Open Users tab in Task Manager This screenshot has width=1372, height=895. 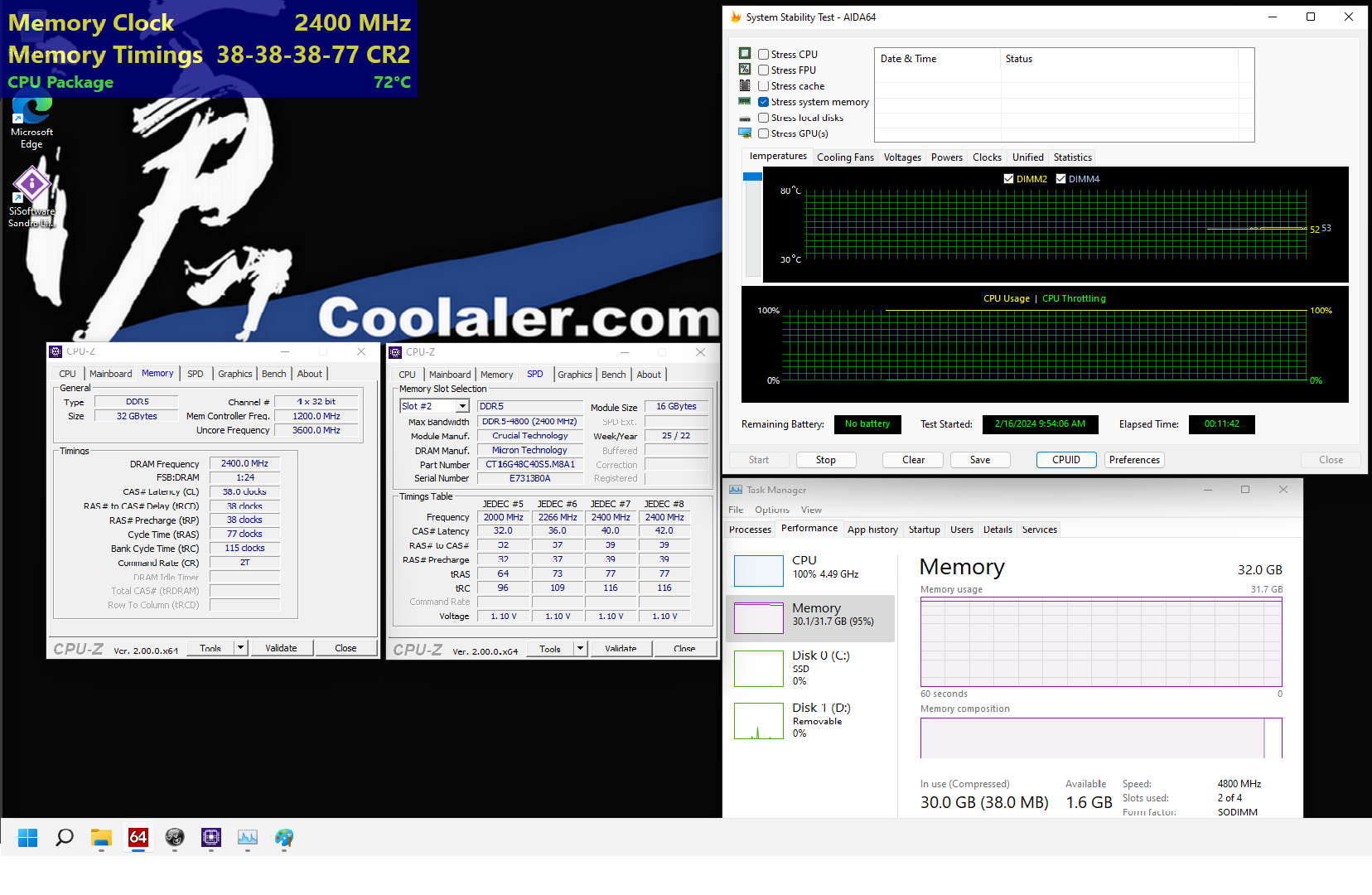[962, 530]
